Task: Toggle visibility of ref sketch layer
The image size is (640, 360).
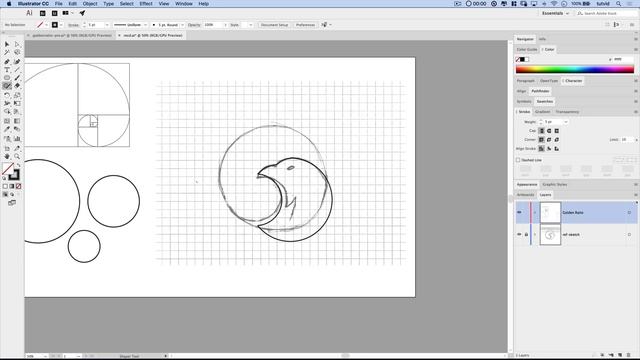Action: pos(519,235)
